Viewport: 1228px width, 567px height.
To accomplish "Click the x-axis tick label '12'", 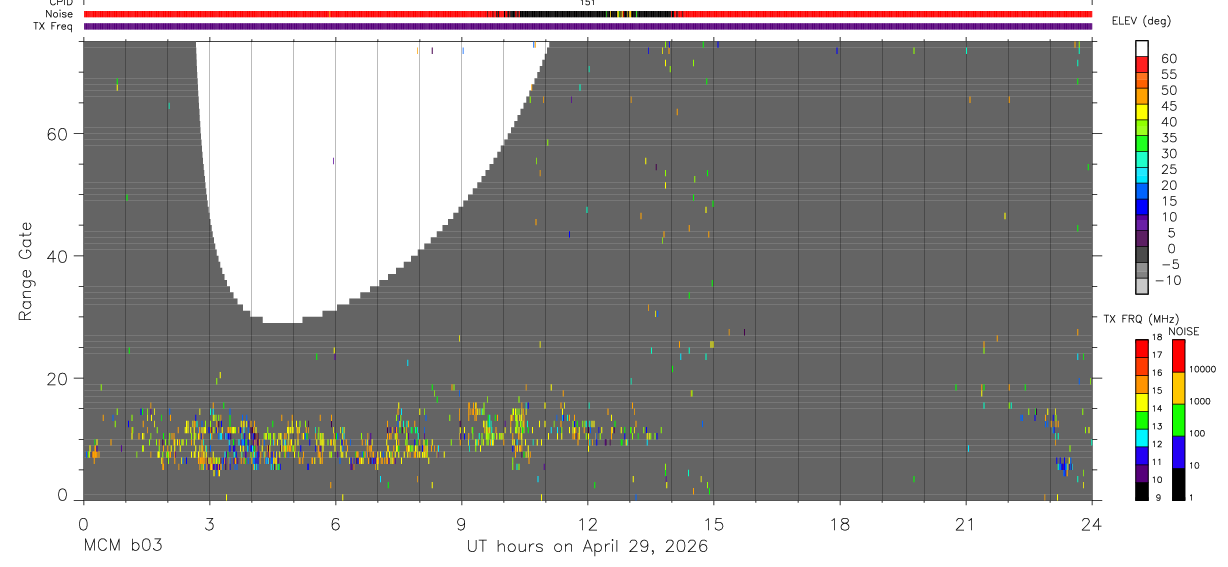I will [587, 523].
